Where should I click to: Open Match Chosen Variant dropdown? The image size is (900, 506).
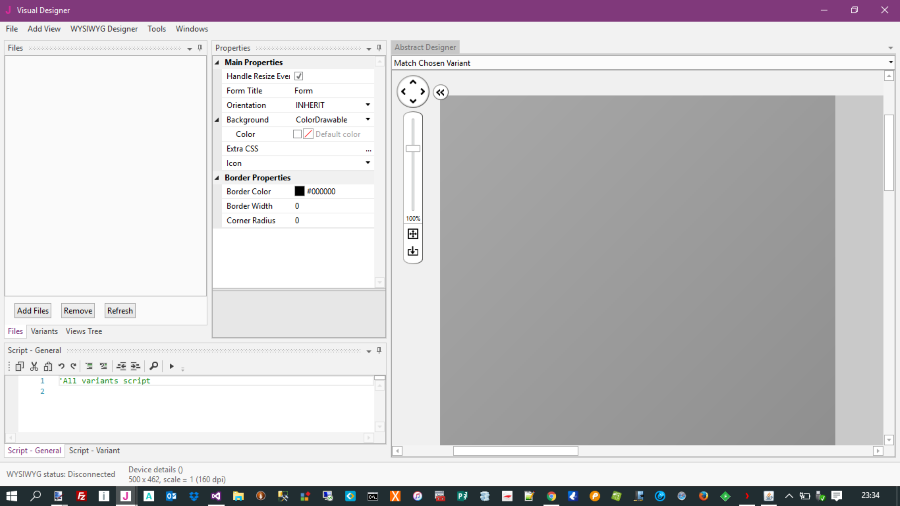(x=890, y=63)
